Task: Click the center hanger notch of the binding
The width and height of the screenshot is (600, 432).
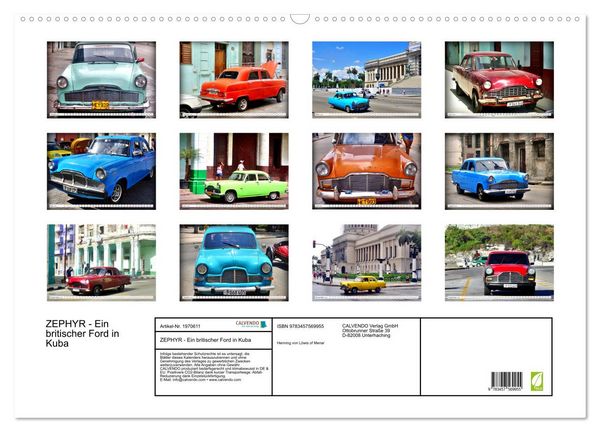Action: click(x=300, y=19)
